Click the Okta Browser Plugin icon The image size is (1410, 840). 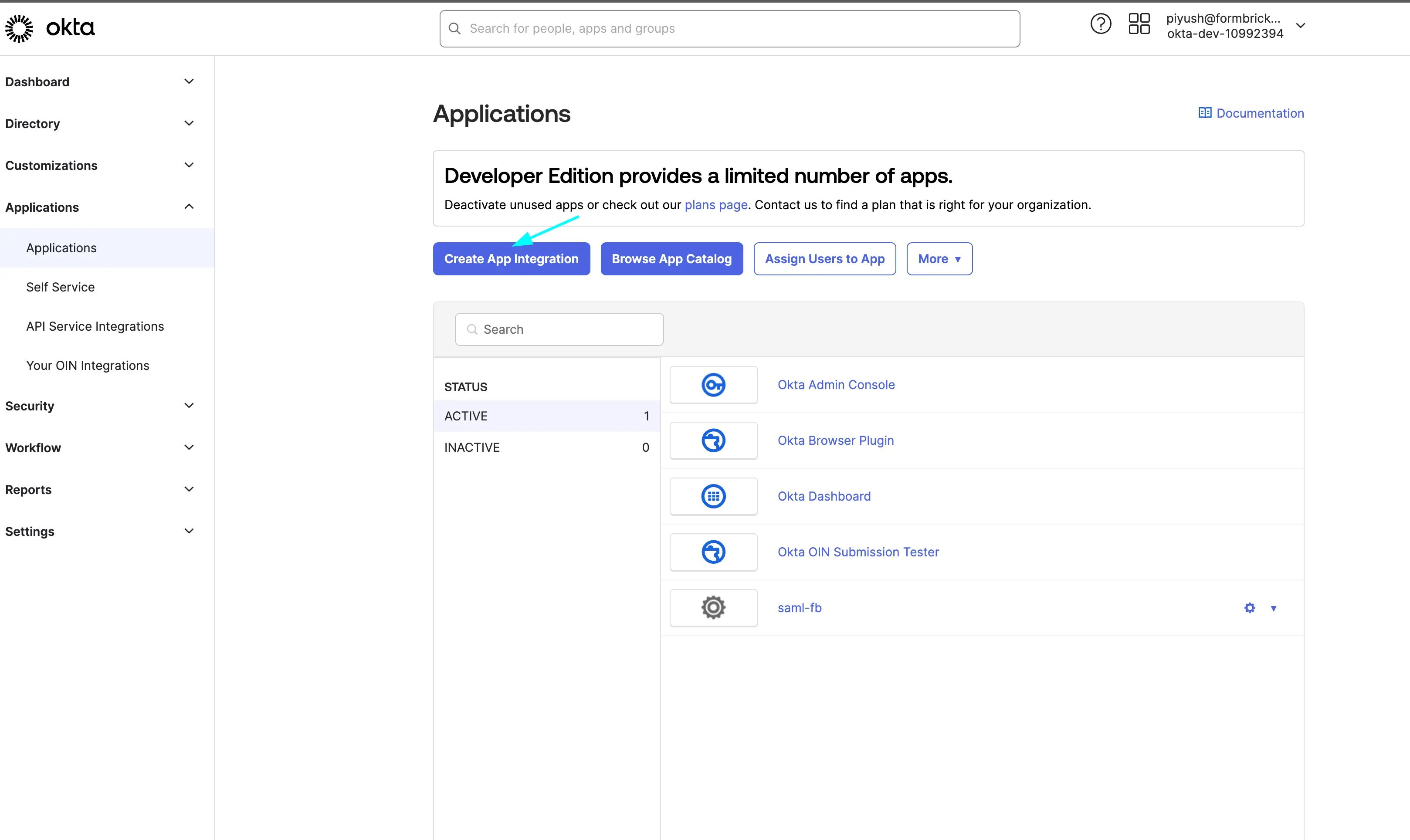[713, 440]
